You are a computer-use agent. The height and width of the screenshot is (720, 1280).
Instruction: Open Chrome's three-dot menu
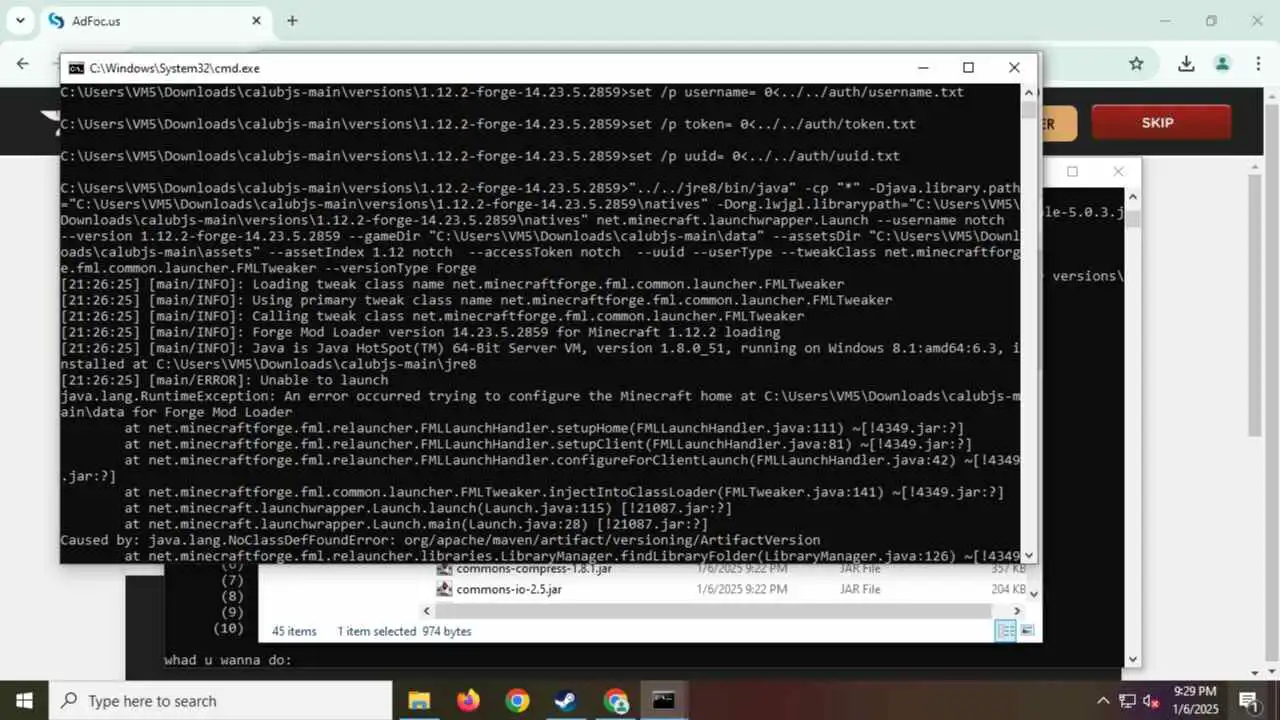tap(1258, 64)
